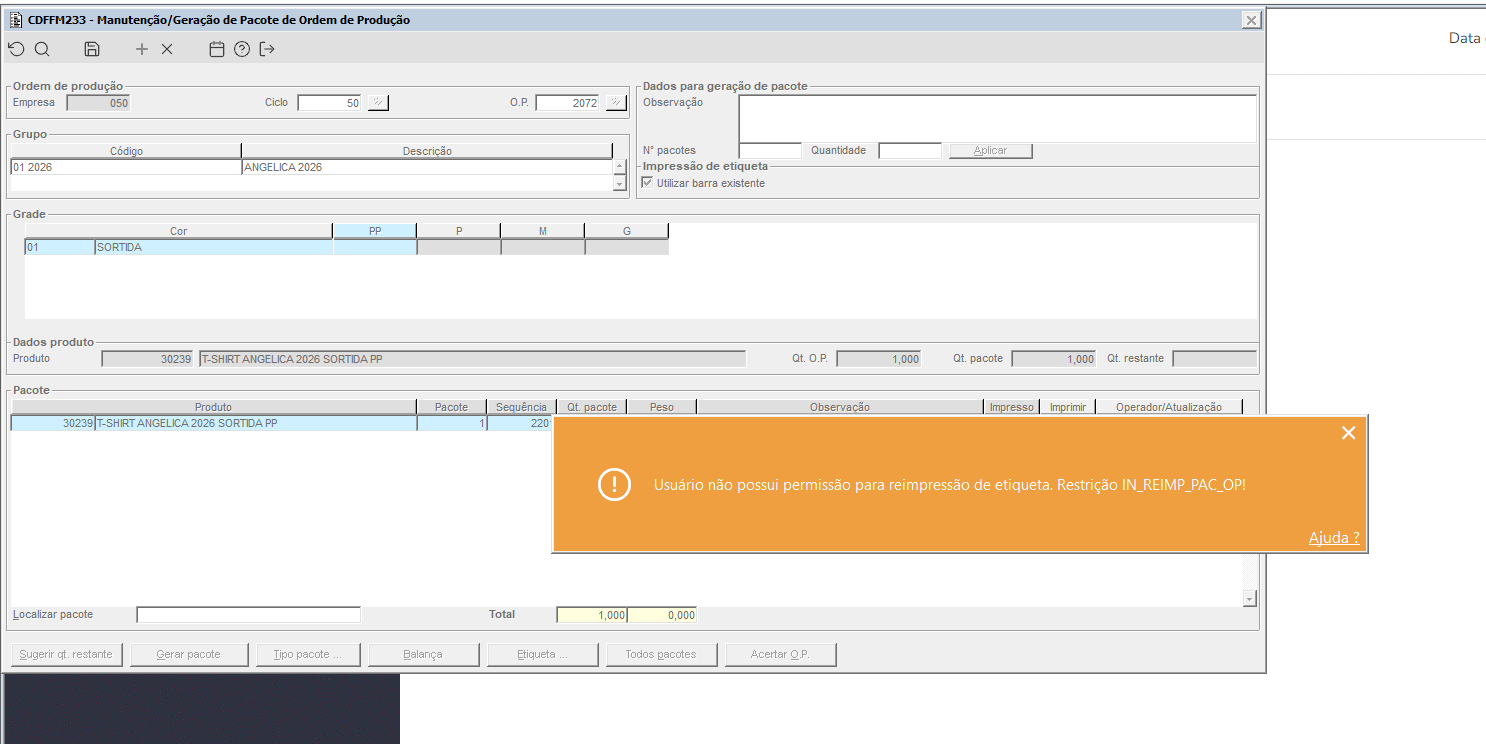The width and height of the screenshot is (1486, 744).
Task: Click the CDFFM233 window title icon
Action: pyautogui.click(x=16, y=20)
